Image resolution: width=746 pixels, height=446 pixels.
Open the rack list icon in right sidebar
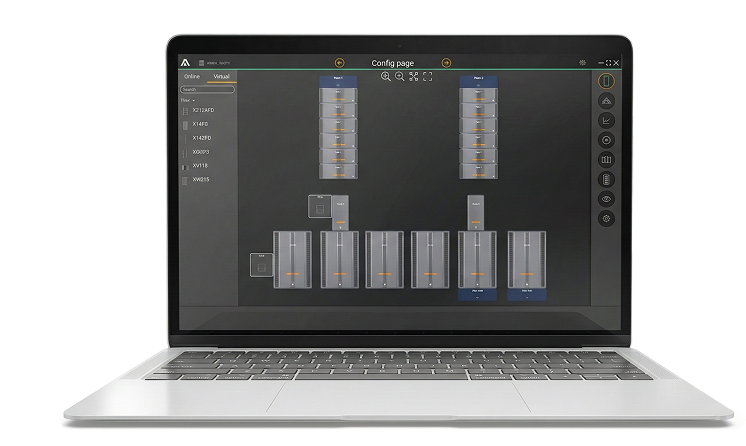click(606, 179)
